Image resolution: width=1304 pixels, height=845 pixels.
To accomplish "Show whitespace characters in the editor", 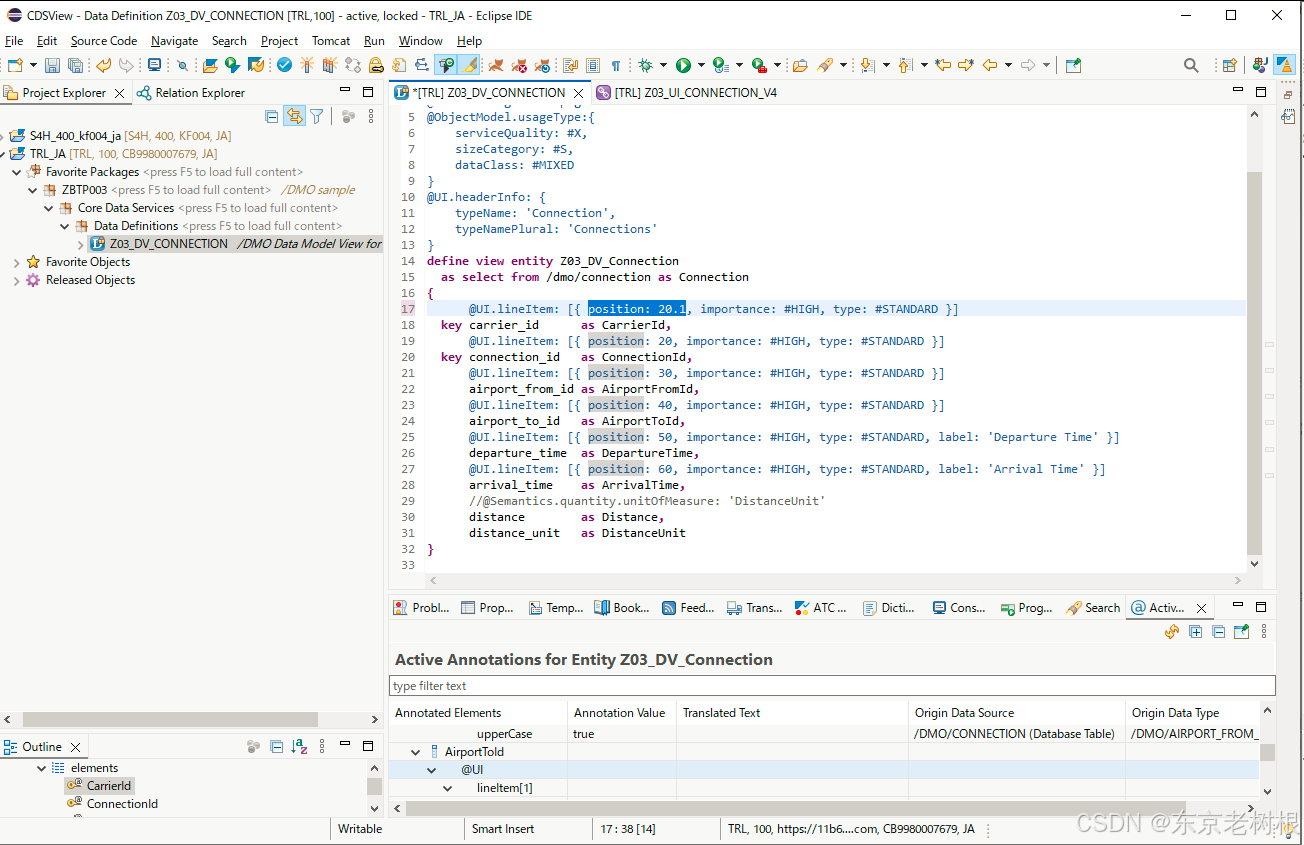I will coord(617,65).
